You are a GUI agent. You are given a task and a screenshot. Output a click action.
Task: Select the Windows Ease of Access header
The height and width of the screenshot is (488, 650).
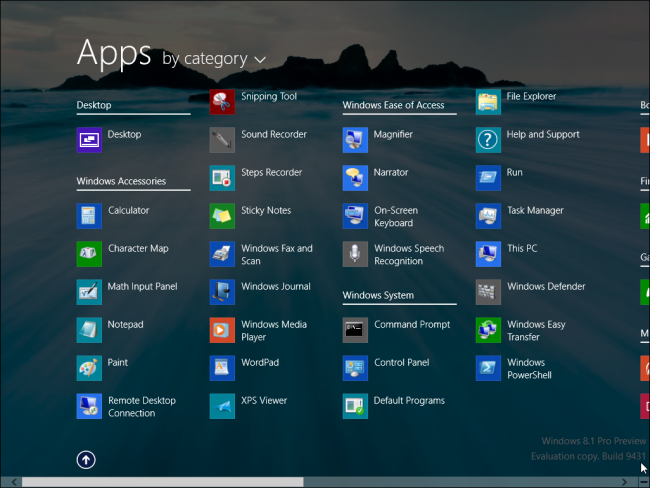point(393,105)
